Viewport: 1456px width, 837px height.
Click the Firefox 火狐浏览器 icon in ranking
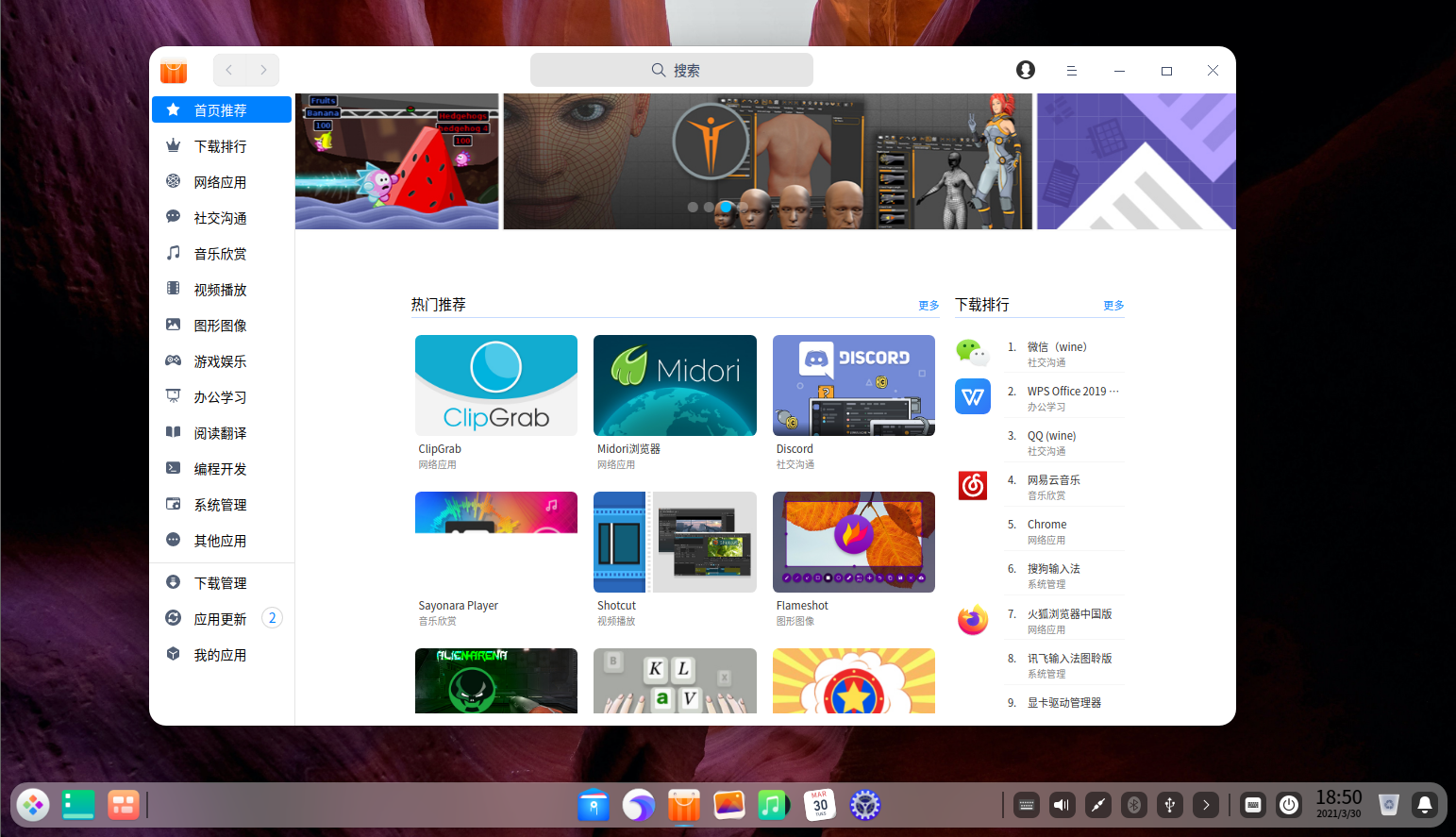(973, 619)
